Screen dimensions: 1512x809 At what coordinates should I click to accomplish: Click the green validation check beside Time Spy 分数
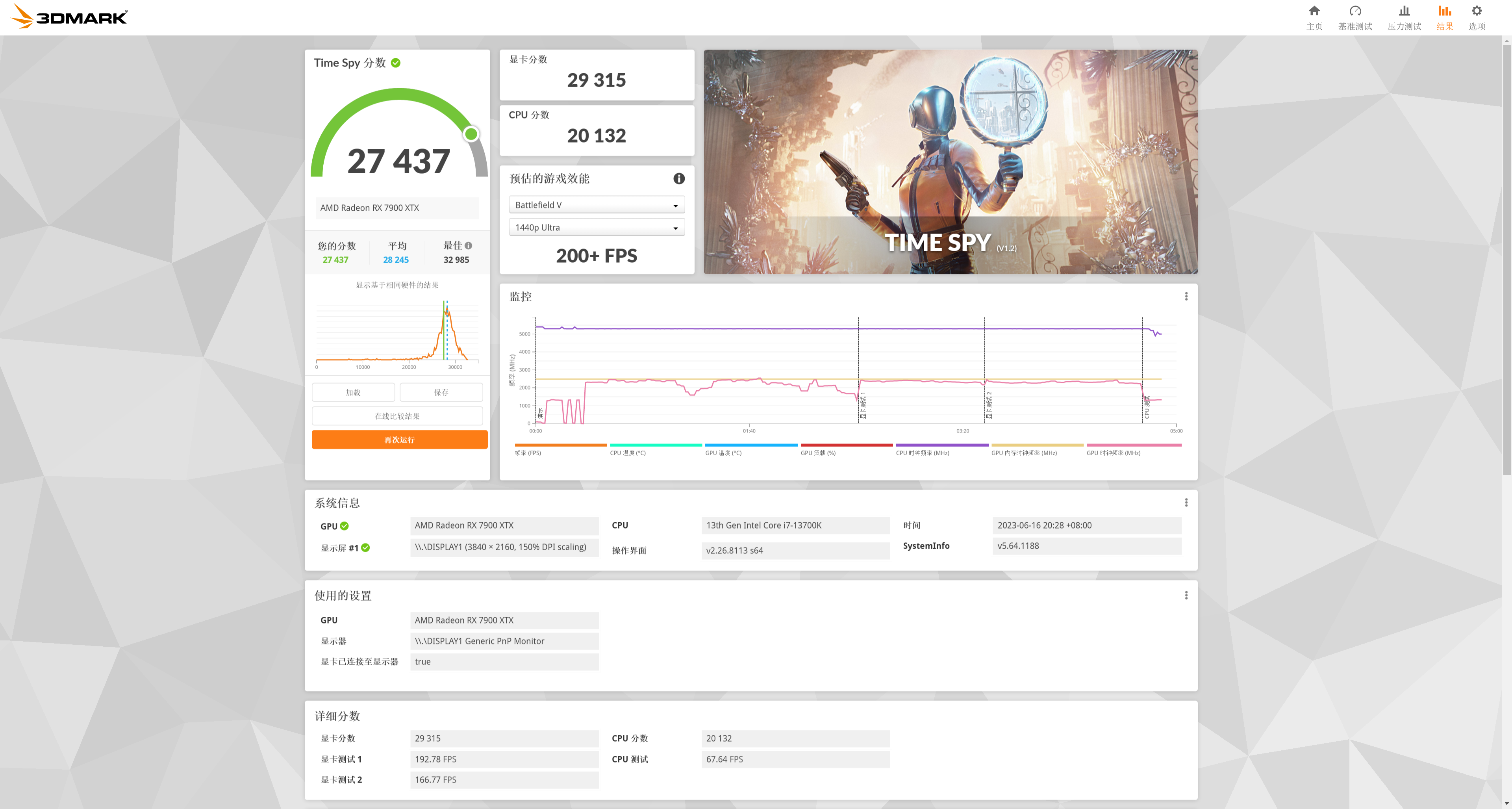(396, 63)
